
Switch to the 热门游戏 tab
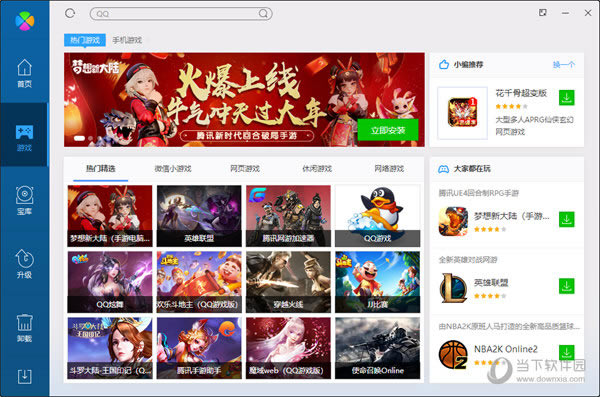coord(85,40)
